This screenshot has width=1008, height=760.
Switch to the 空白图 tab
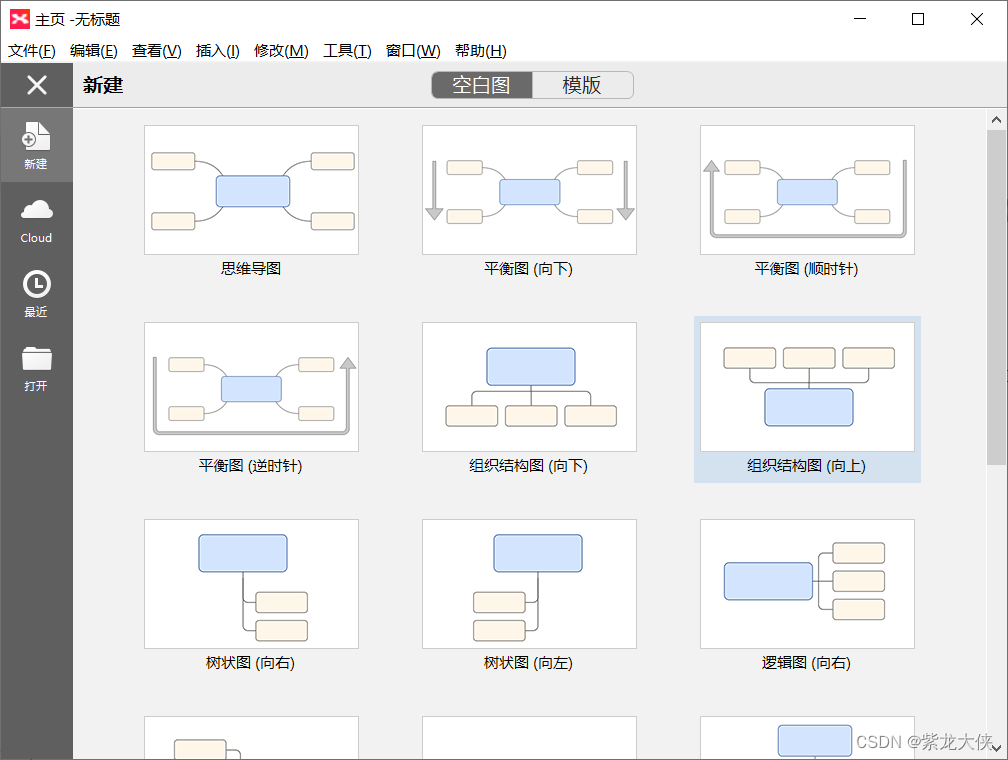(482, 85)
